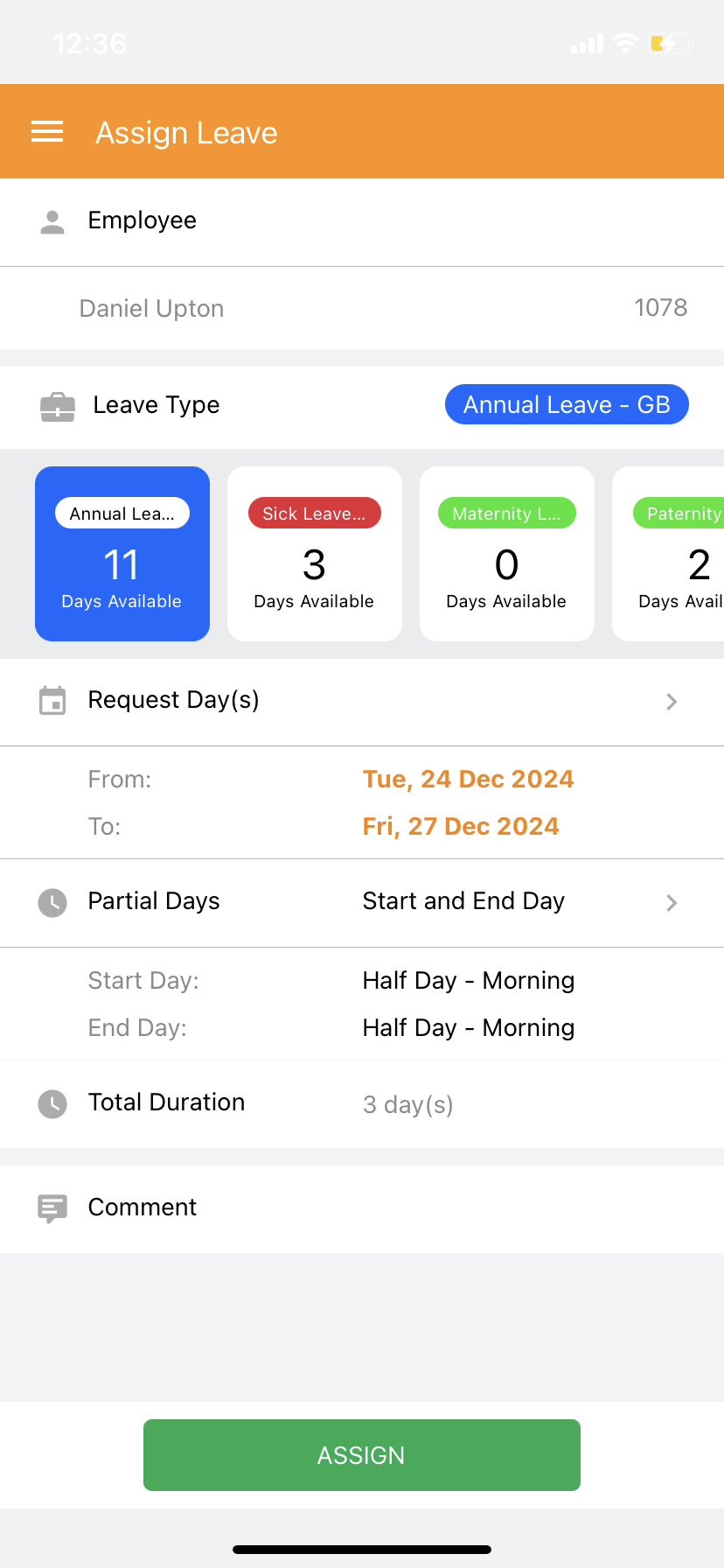Tap the Request Day(s) calendar icon
The width and height of the screenshot is (724, 1568).
52,701
